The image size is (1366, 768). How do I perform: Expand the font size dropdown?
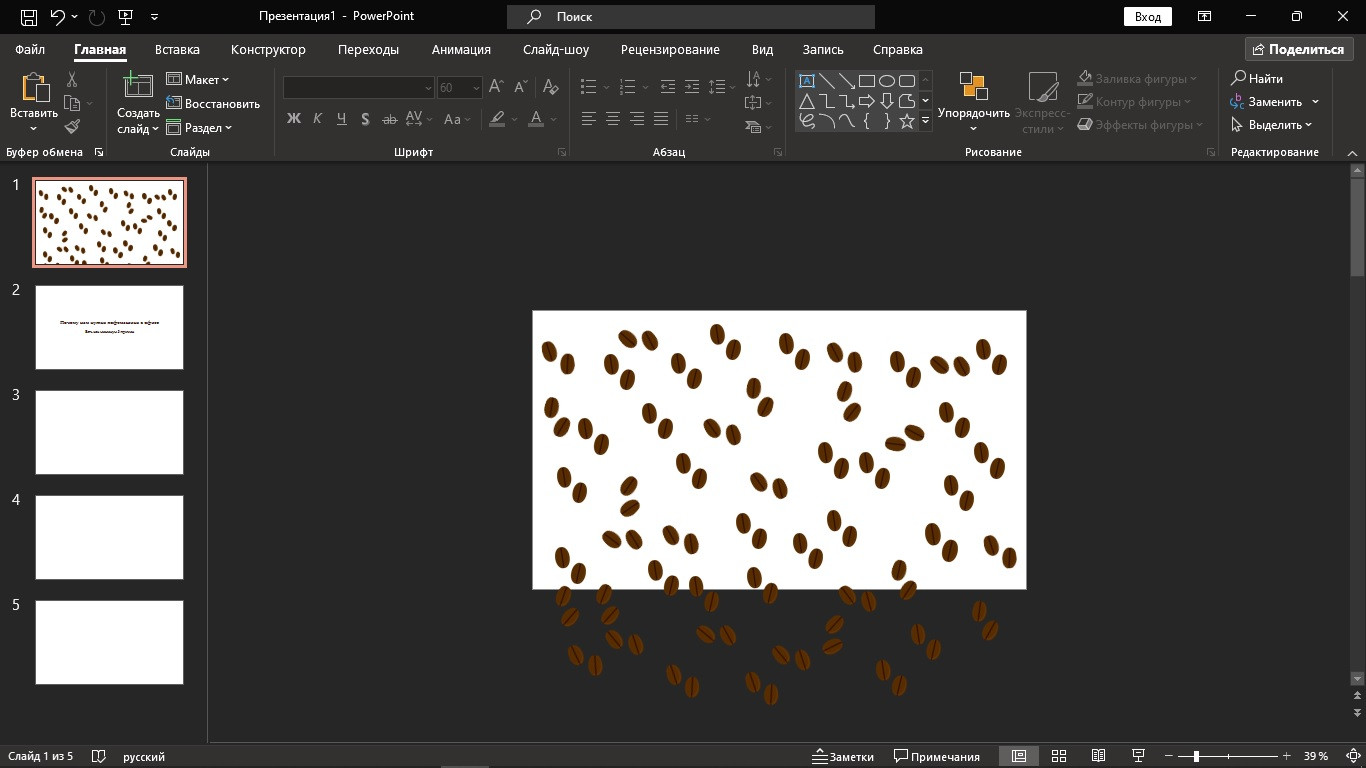pos(475,88)
